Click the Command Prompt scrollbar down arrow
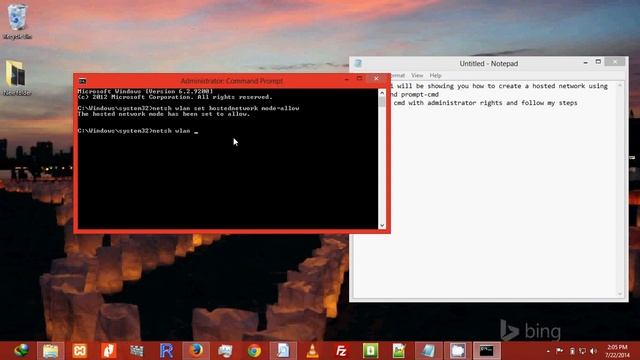 382,225
